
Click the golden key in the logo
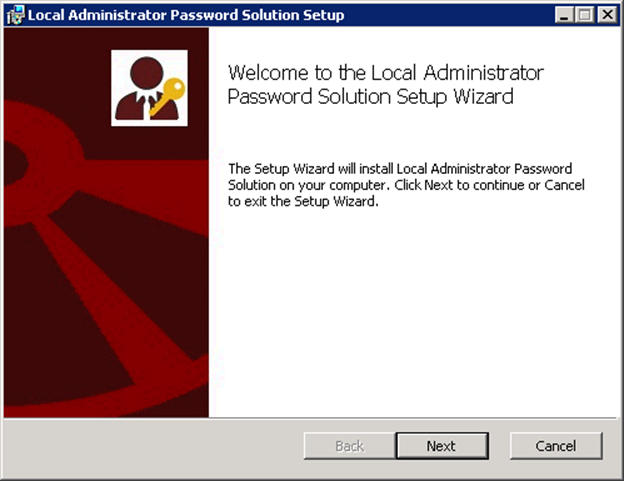pyautogui.click(x=169, y=95)
